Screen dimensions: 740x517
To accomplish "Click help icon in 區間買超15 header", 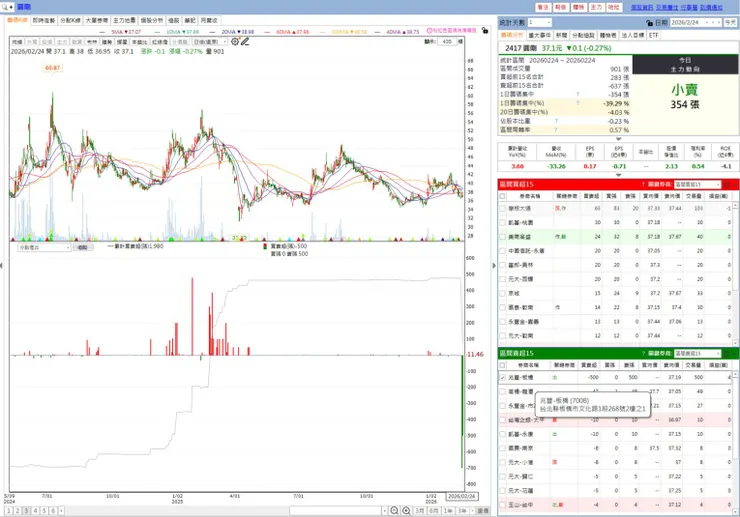I will pos(643,184).
